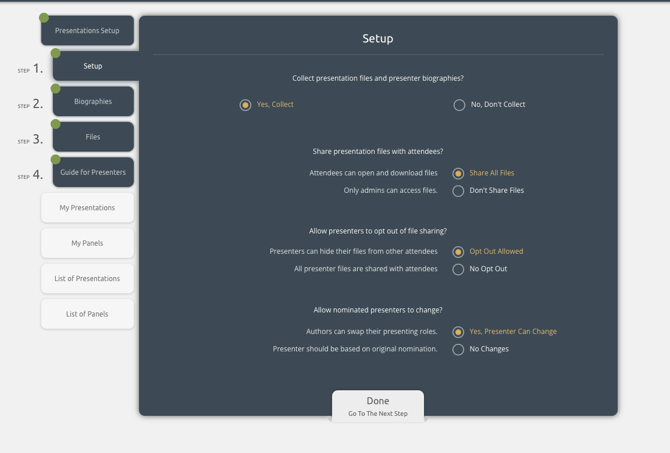Click Done to go to next step
Screen dimensions: 670x453
[x=378, y=406]
